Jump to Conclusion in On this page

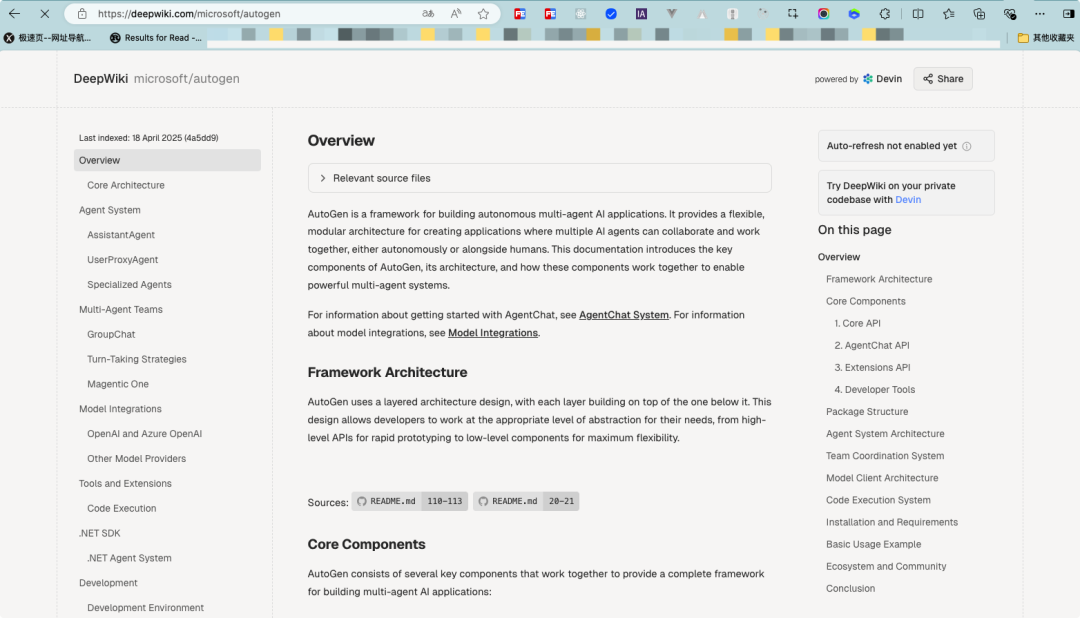tap(851, 588)
